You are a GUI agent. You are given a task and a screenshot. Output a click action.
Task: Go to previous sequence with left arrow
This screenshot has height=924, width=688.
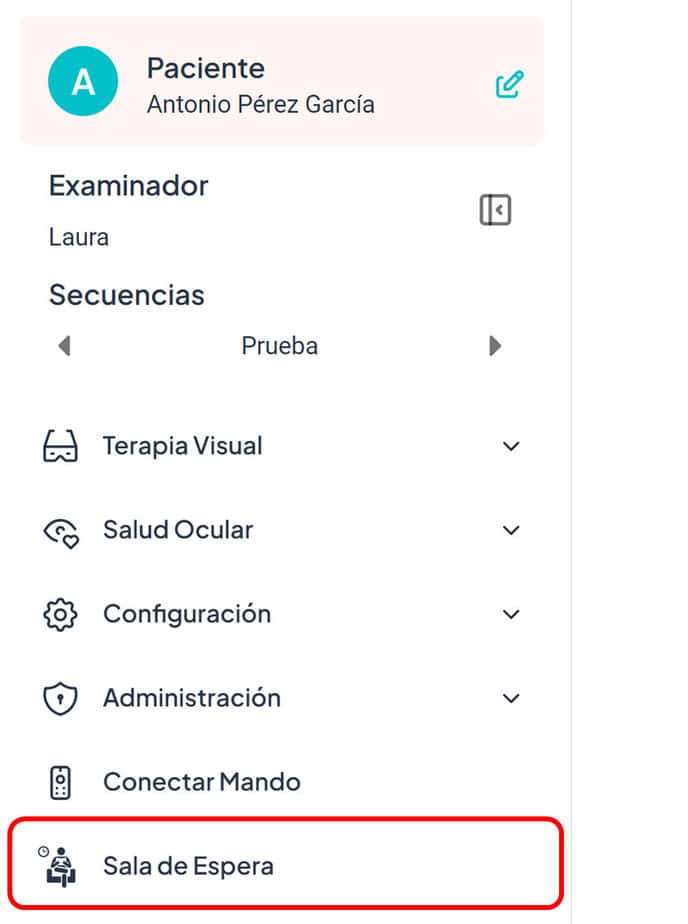pyautogui.click(x=65, y=346)
